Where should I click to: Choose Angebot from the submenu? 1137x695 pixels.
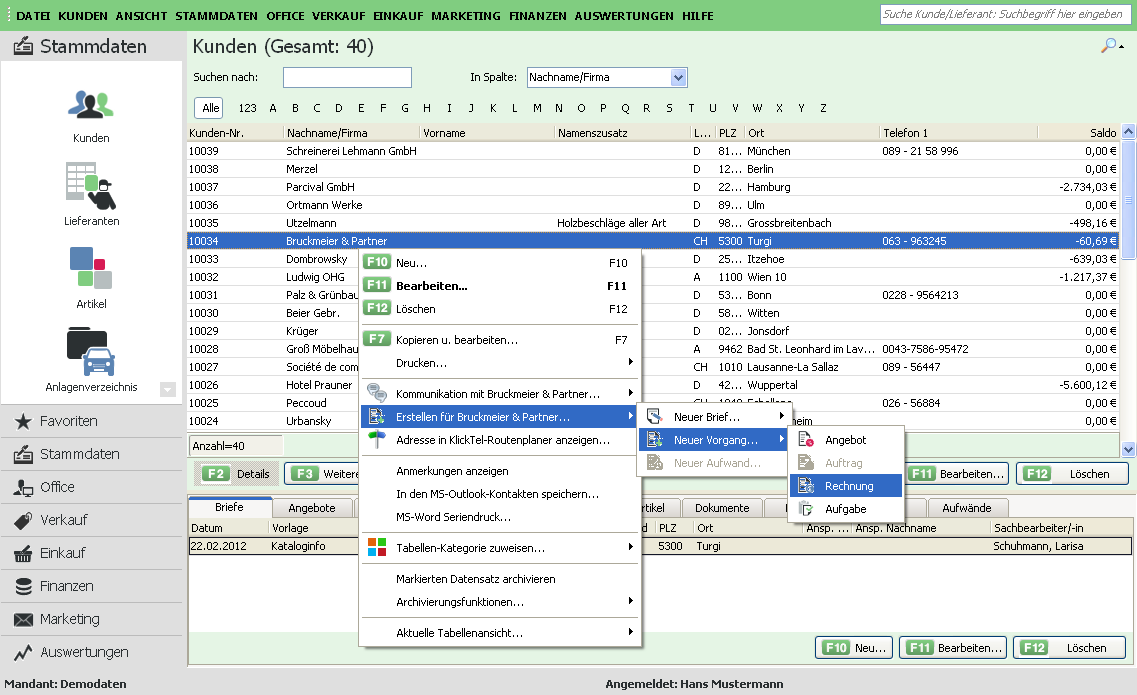coord(845,440)
